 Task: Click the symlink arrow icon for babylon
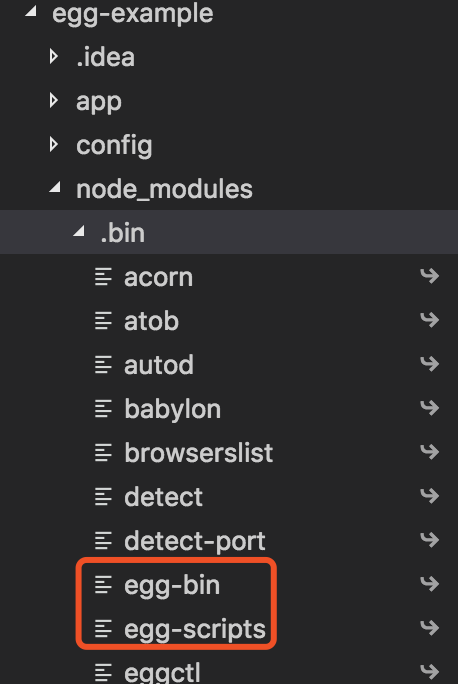429,407
